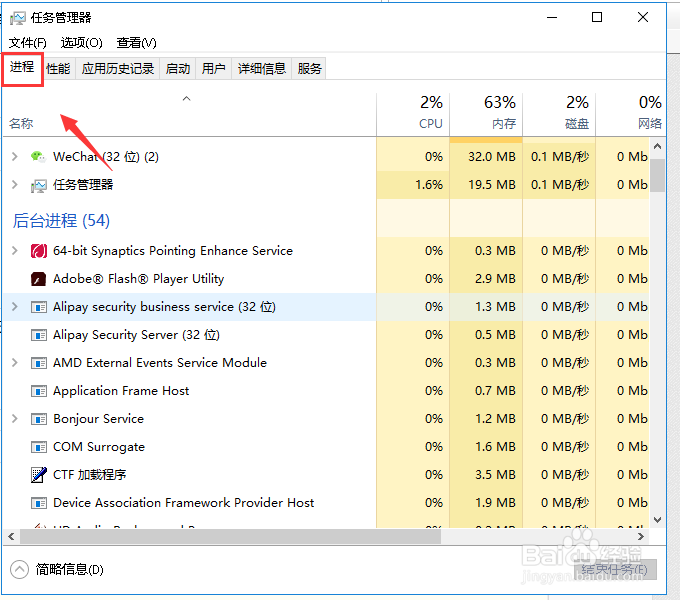Click the COM Surrogate icon
Image resolution: width=680 pixels, height=600 pixels.
tap(39, 447)
